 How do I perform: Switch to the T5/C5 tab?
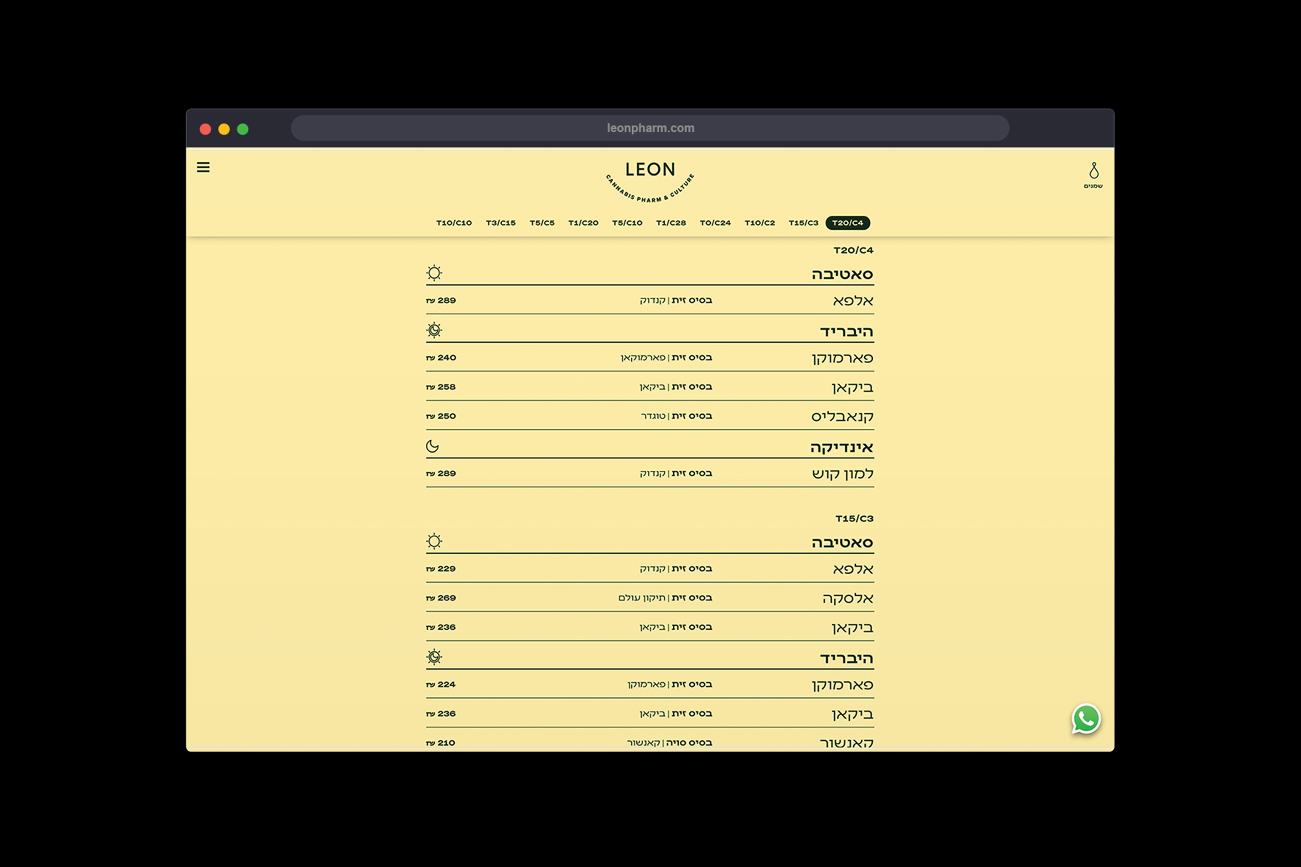(x=542, y=223)
